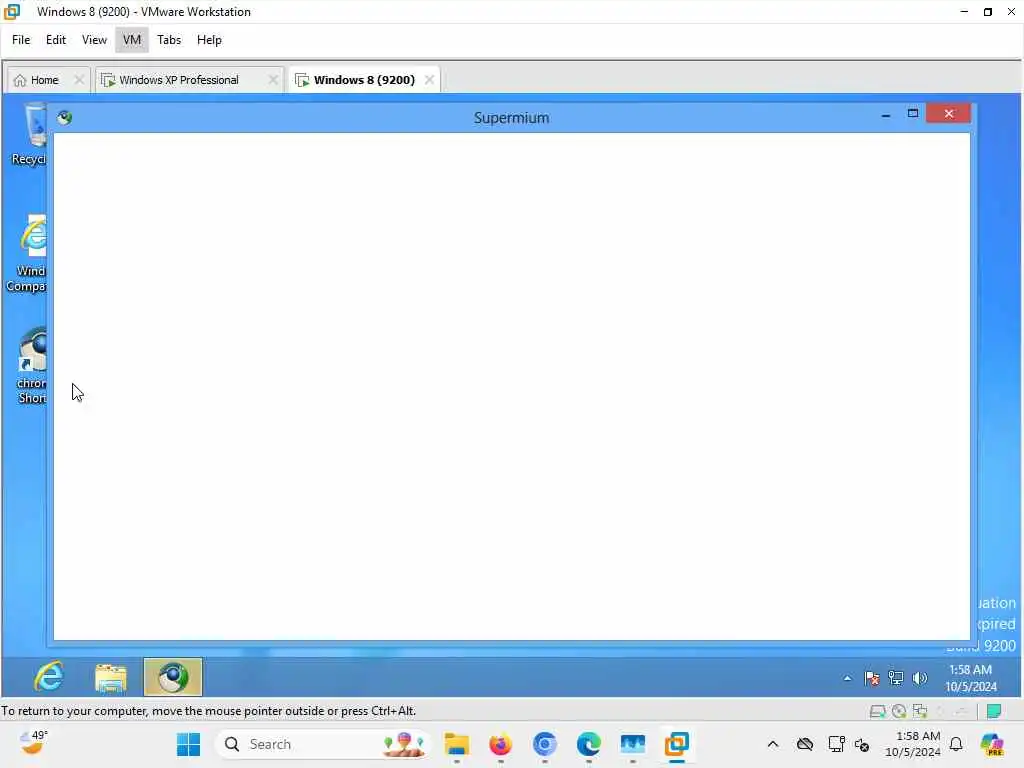The image size is (1024, 768).
Task: Click VMware message log status icon
Action: coord(994,711)
